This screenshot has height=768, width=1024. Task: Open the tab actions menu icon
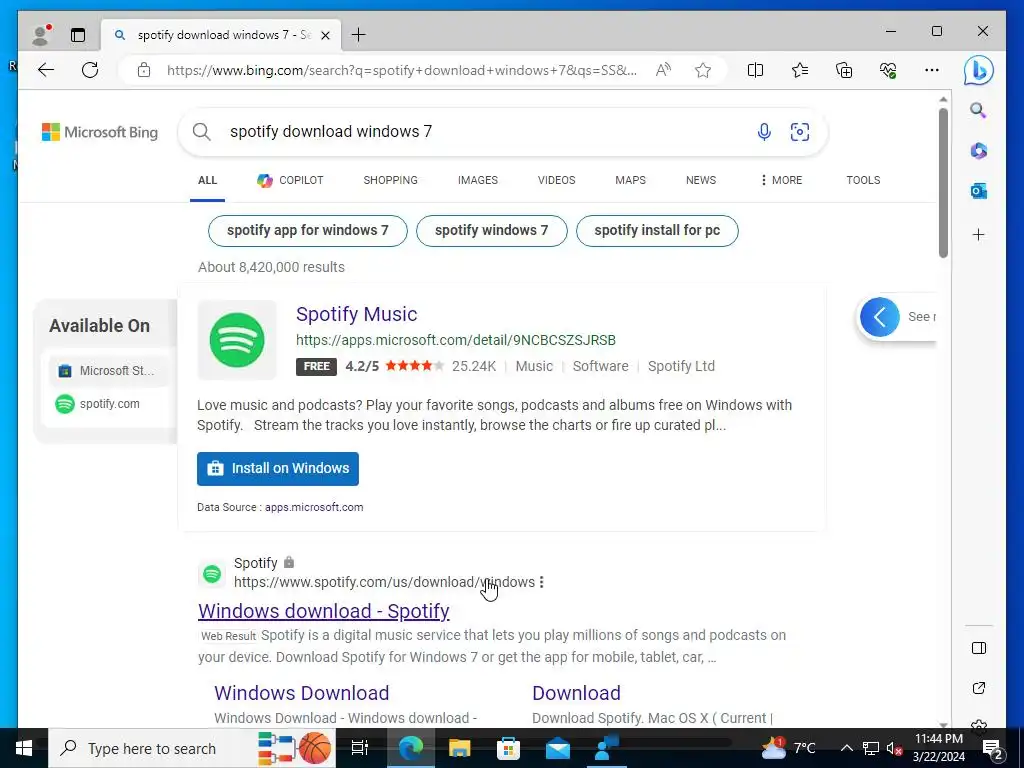pyautogui.click(x=78, y=35)
